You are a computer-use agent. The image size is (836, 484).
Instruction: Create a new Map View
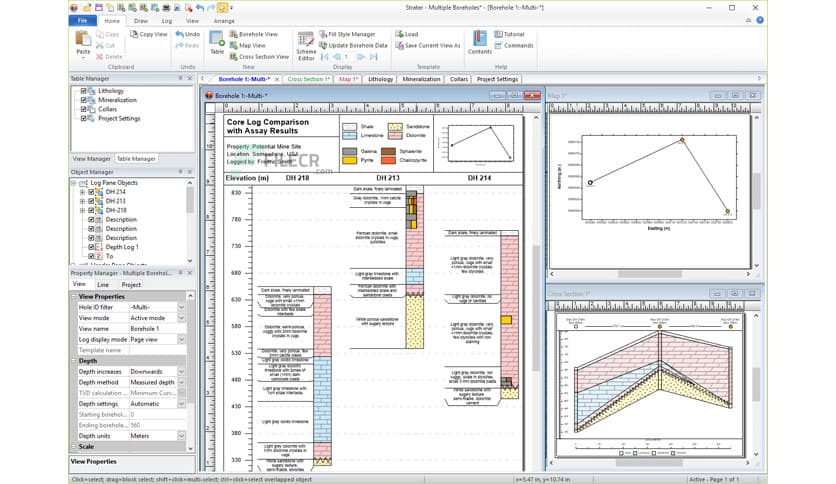(247, 45)
